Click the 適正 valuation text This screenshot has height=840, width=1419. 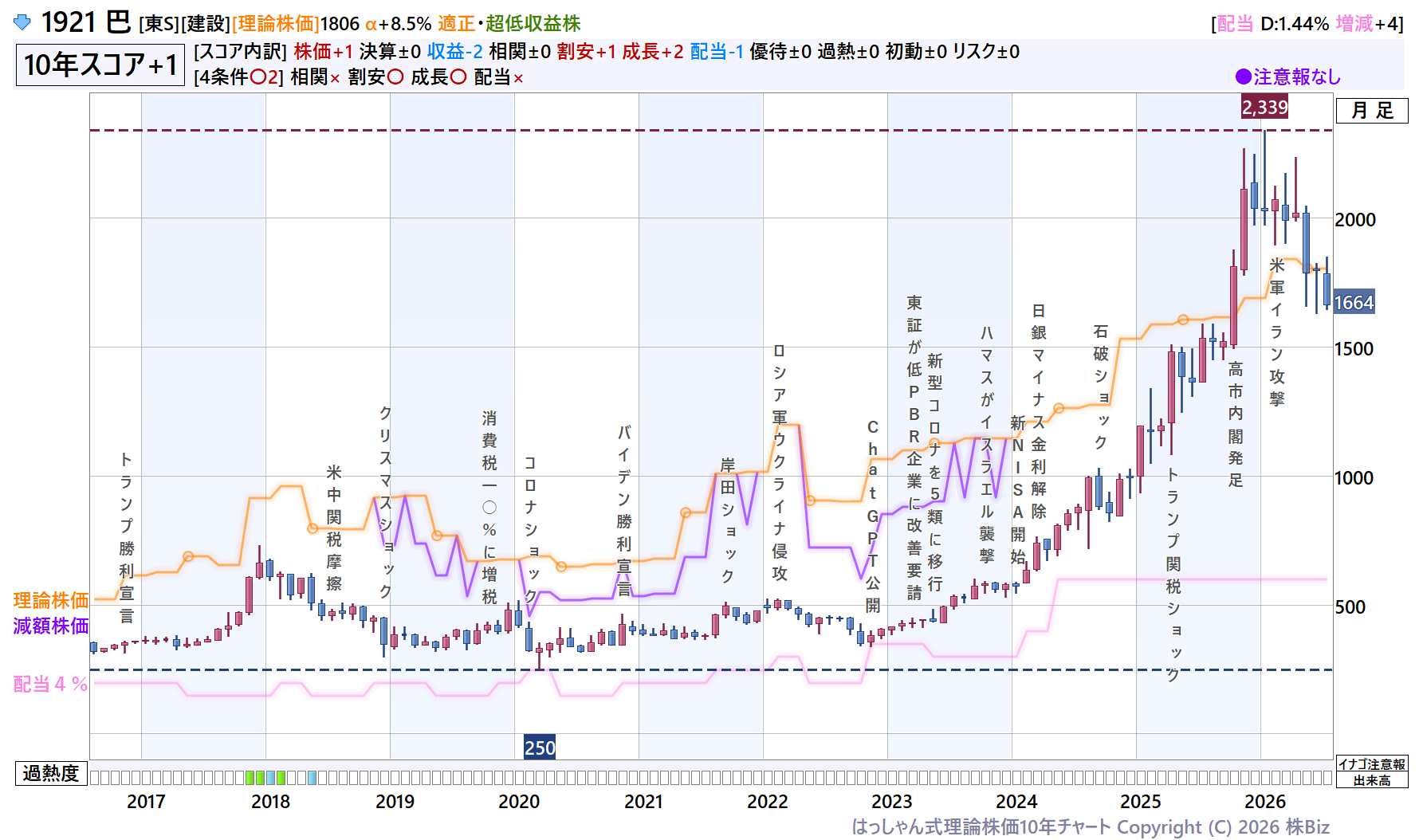(456, 24)
